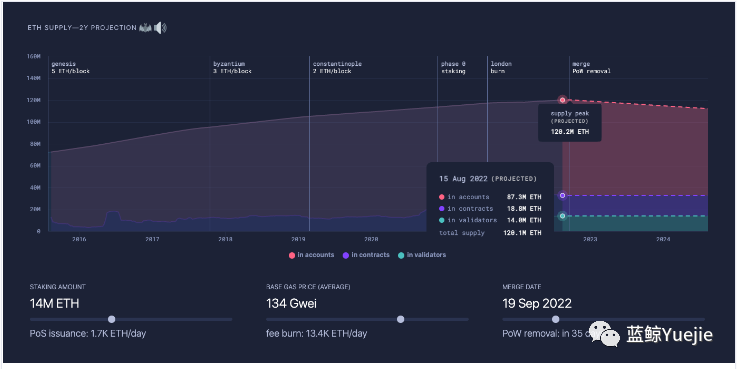Click the '15 Aug 2022 (PROJECTED)' tooltip header

(487, 179)
